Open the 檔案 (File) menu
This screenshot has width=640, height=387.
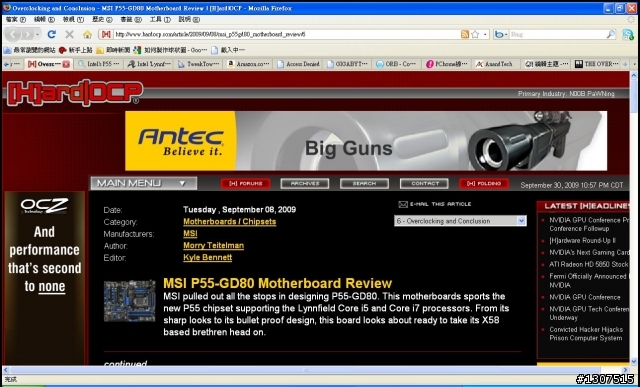tap(16, 19)
